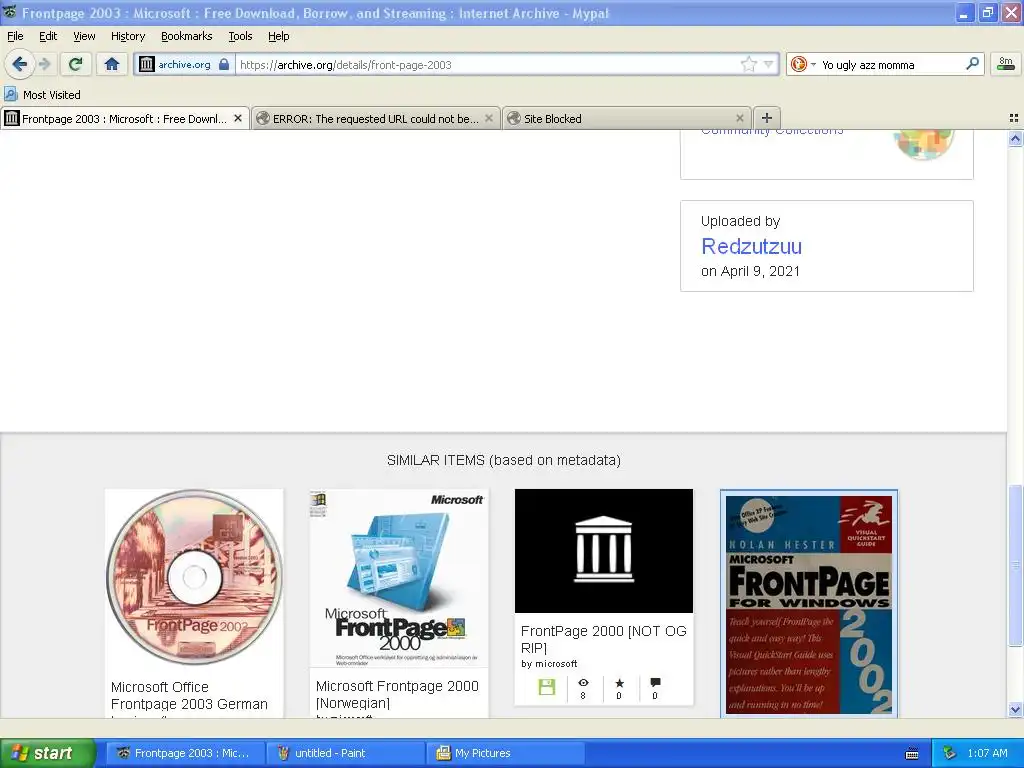Image resolution: width=1024 pixels, height=768 pixels.
Task: Open the DuckDuckGo search engine selector
Action: [x=803, y=64]
